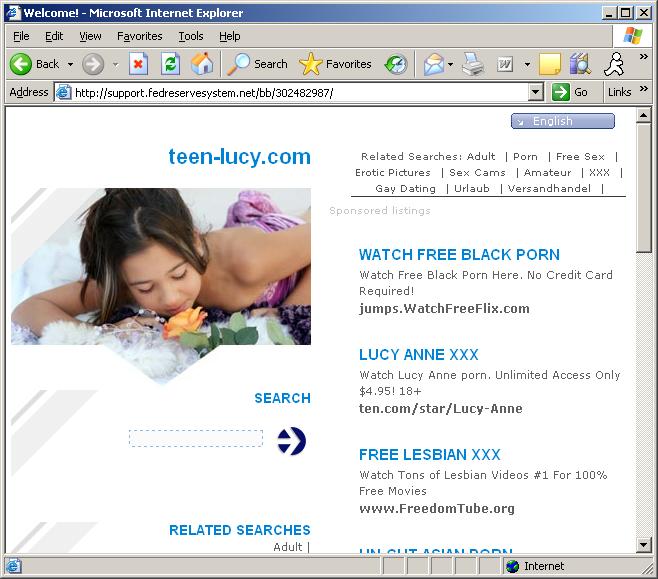Click the 'Sponsored listings' text
Screen dimensions: 658x579
(380, 211)
